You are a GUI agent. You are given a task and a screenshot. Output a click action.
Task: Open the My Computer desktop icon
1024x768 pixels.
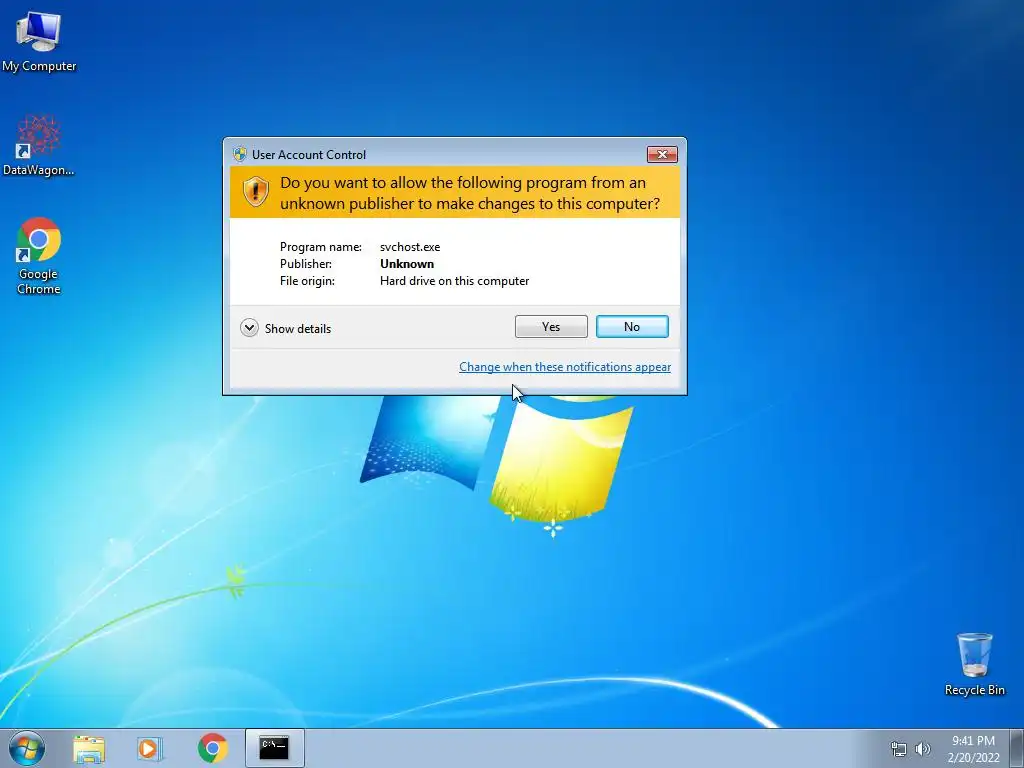39,40
